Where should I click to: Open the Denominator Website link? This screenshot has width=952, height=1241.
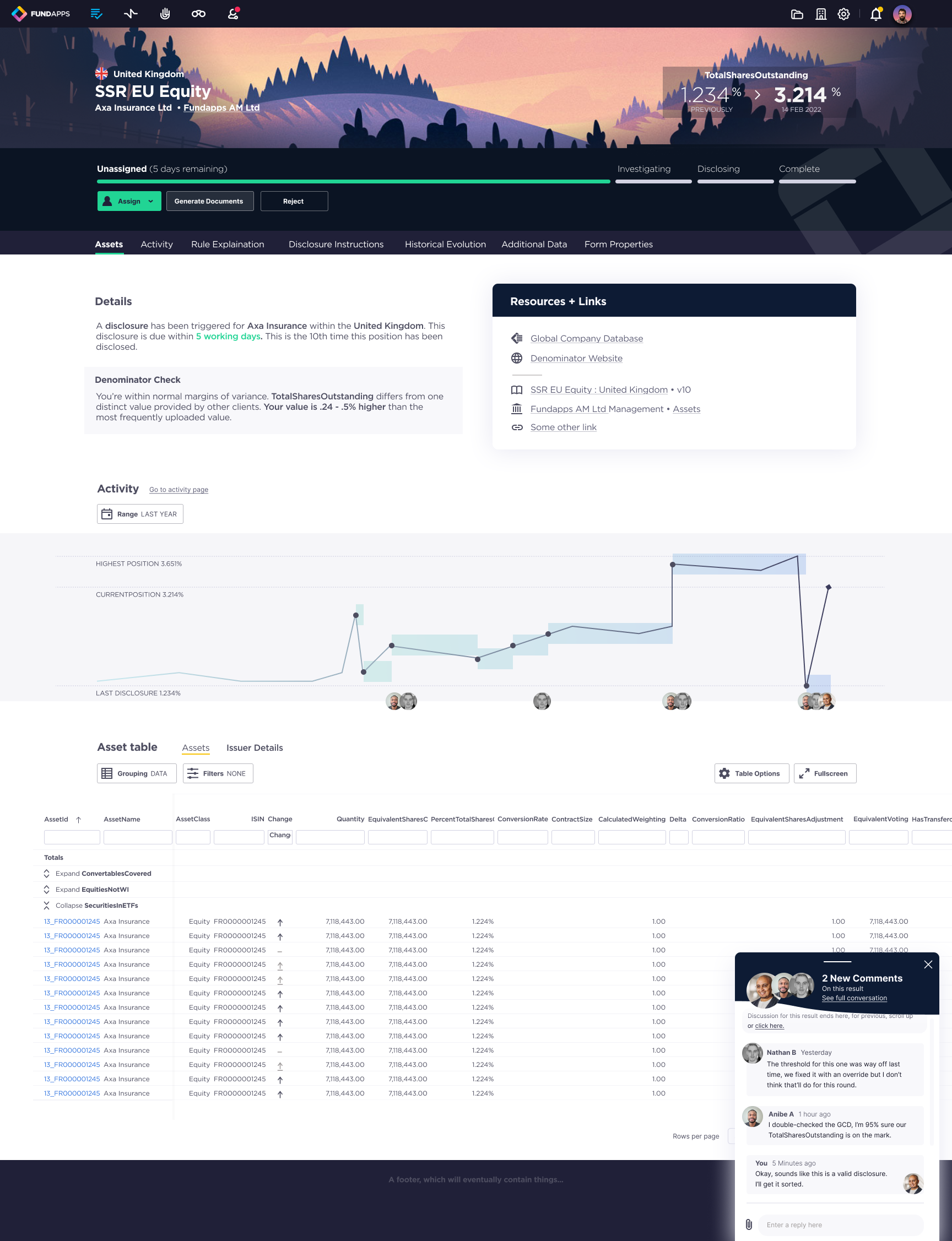(576, 358)
